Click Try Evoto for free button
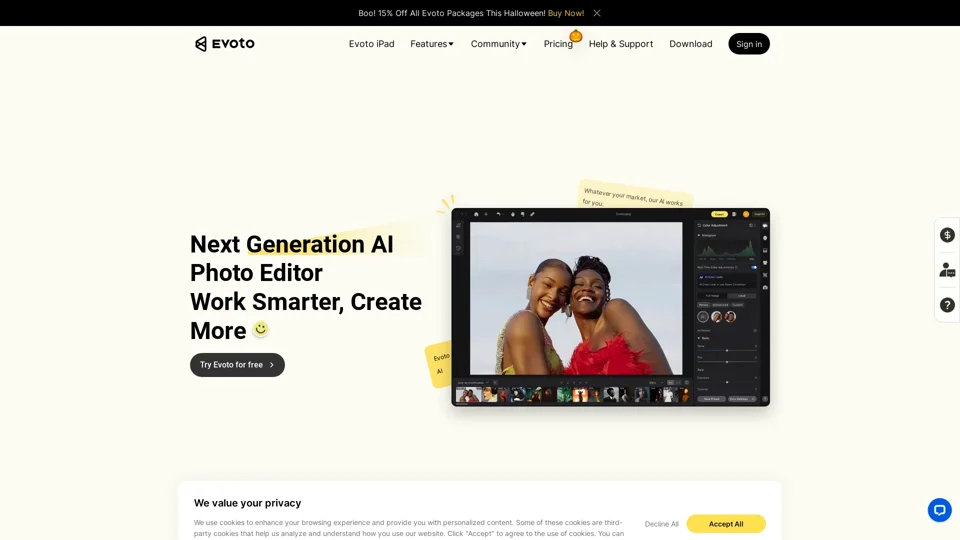 (x=238, y=365)
